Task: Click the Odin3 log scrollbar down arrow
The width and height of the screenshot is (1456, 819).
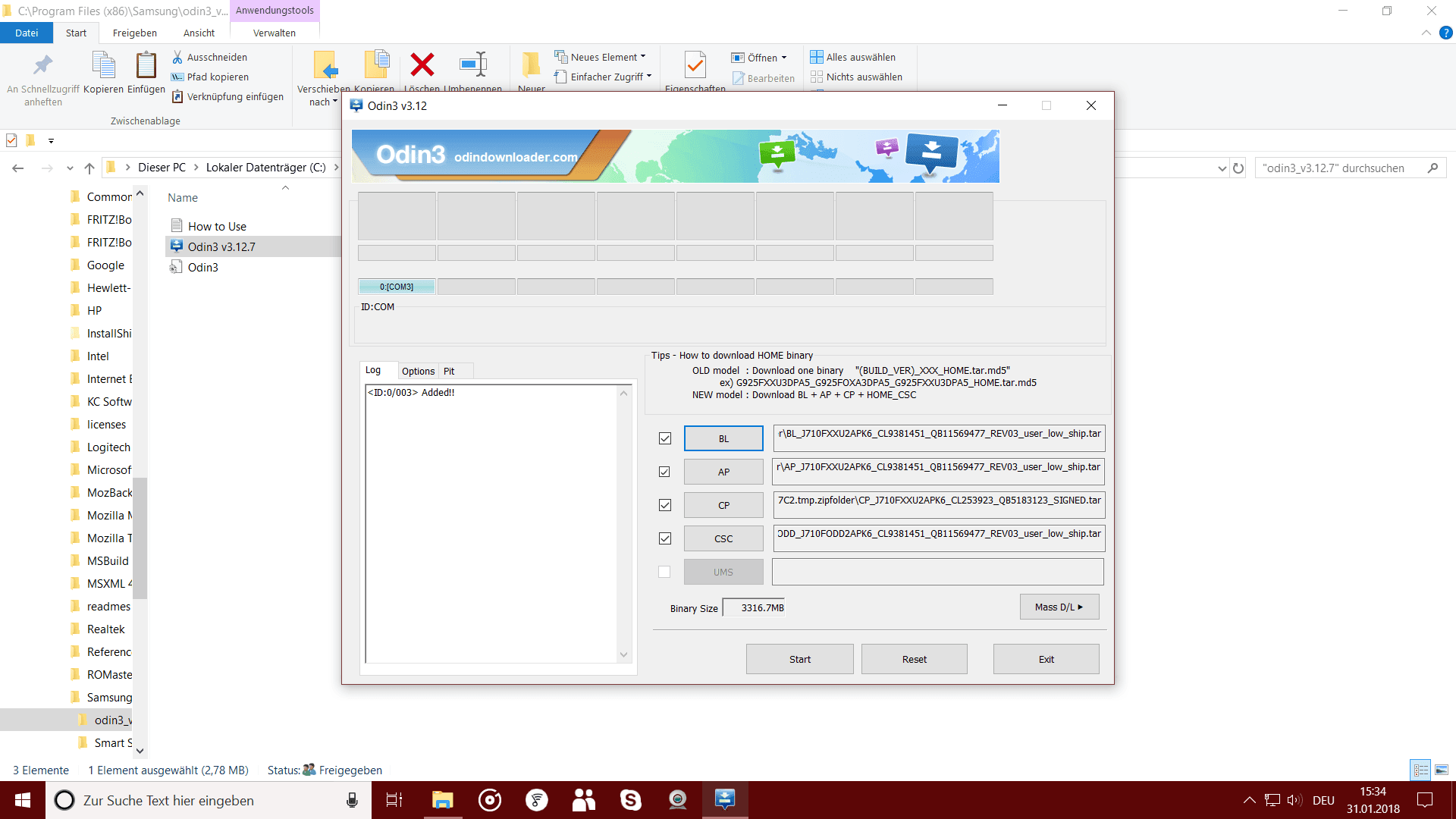Action: pyautogui.click(x=623, y=654)
